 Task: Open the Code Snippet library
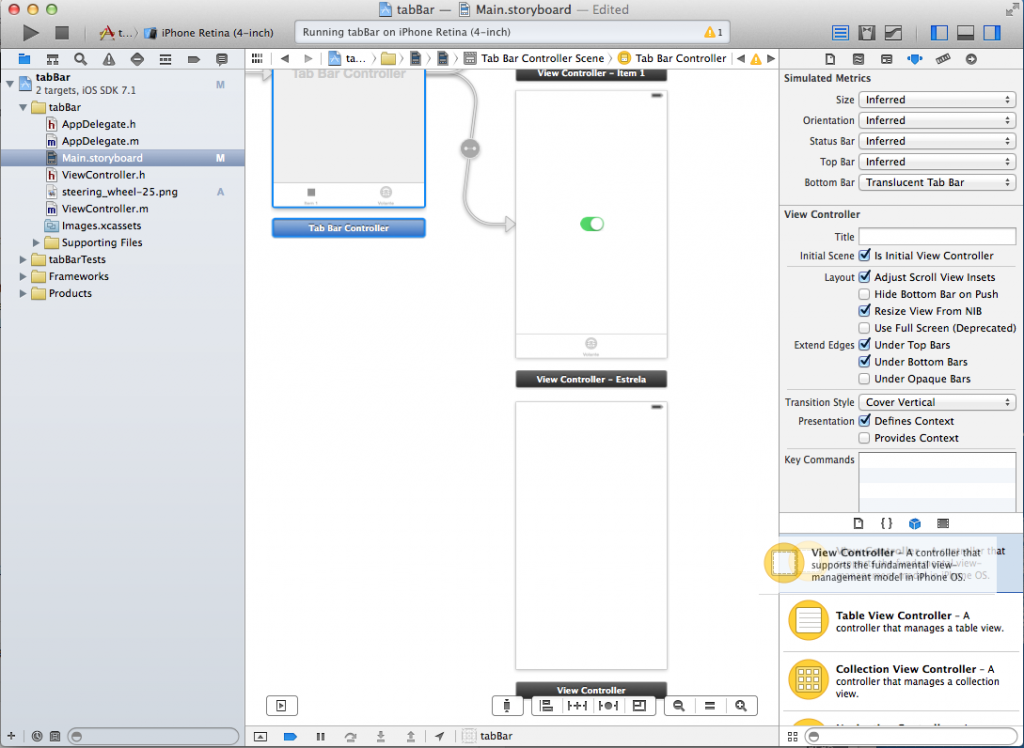tap(886, 523)
